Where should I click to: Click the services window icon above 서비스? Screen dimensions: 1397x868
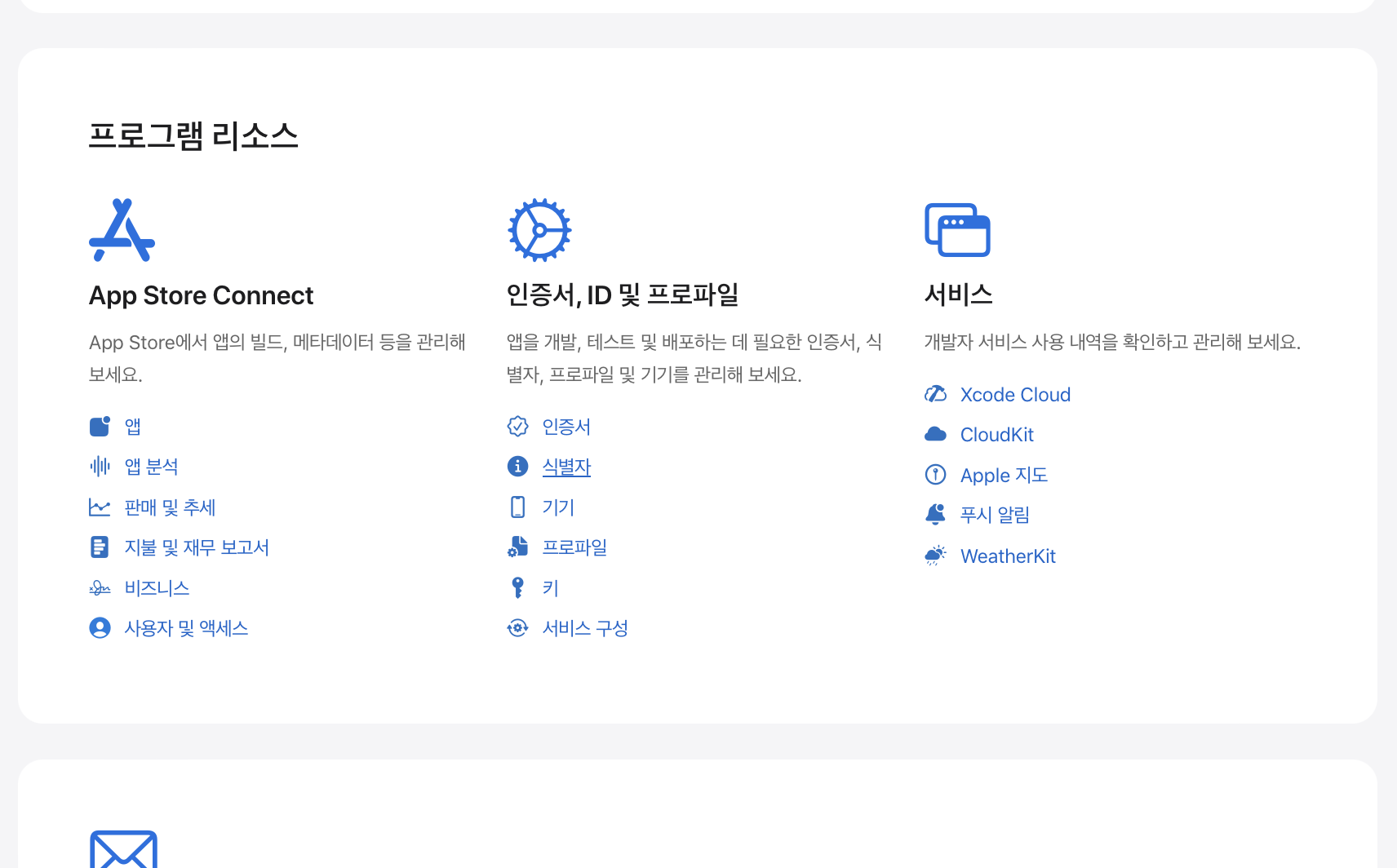[x=957, y=230]
